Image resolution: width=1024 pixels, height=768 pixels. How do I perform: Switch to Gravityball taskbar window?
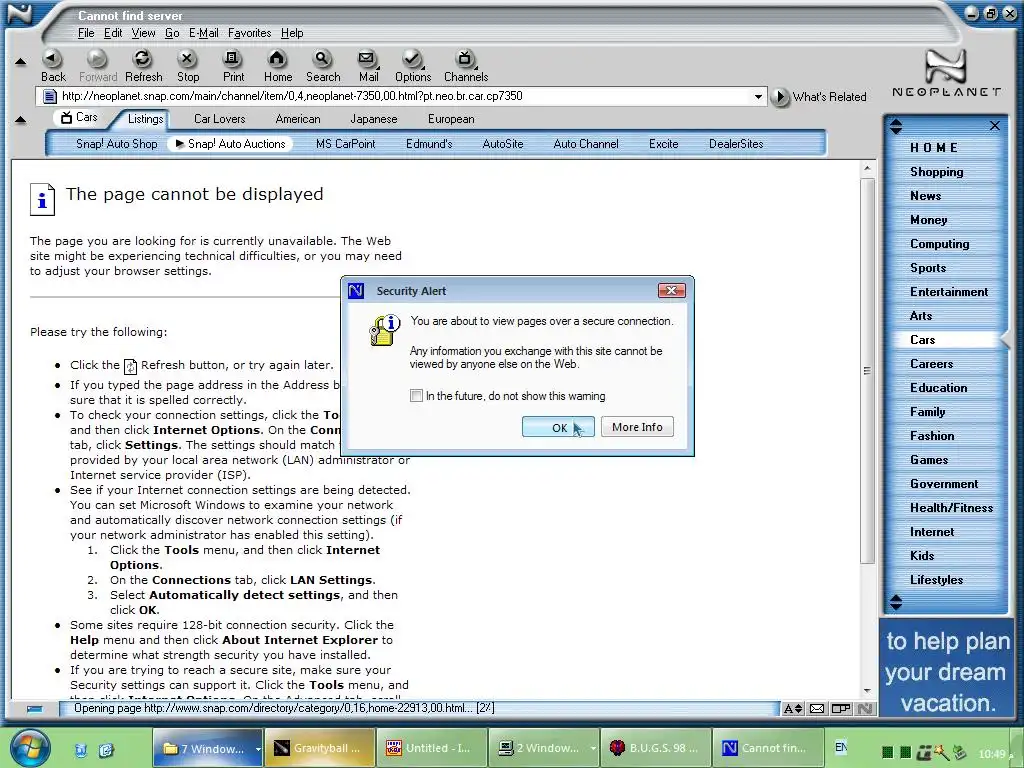[320, 748]
